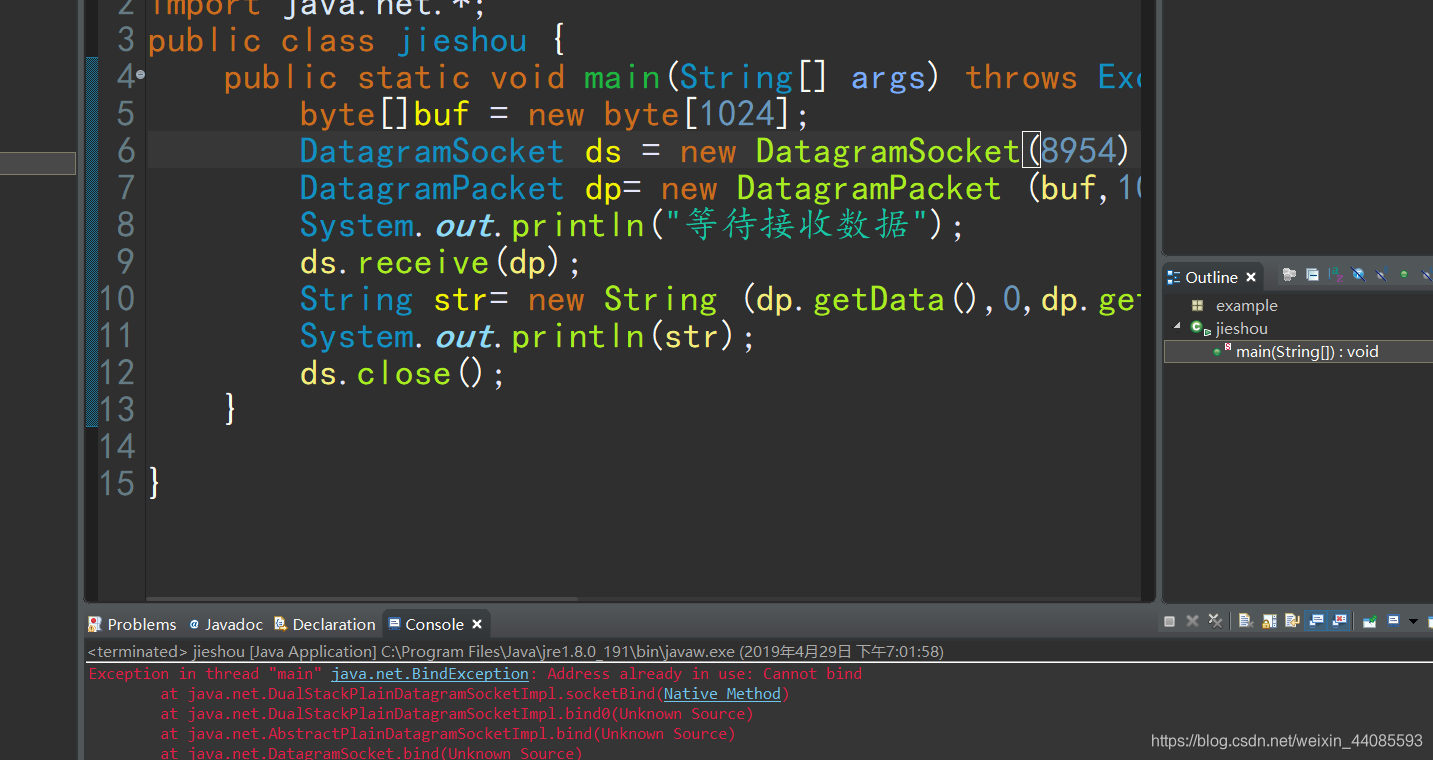1433x760 pixels.
Task: Click the Native Method link in stack trace
Action: click(x=722, y=694)
